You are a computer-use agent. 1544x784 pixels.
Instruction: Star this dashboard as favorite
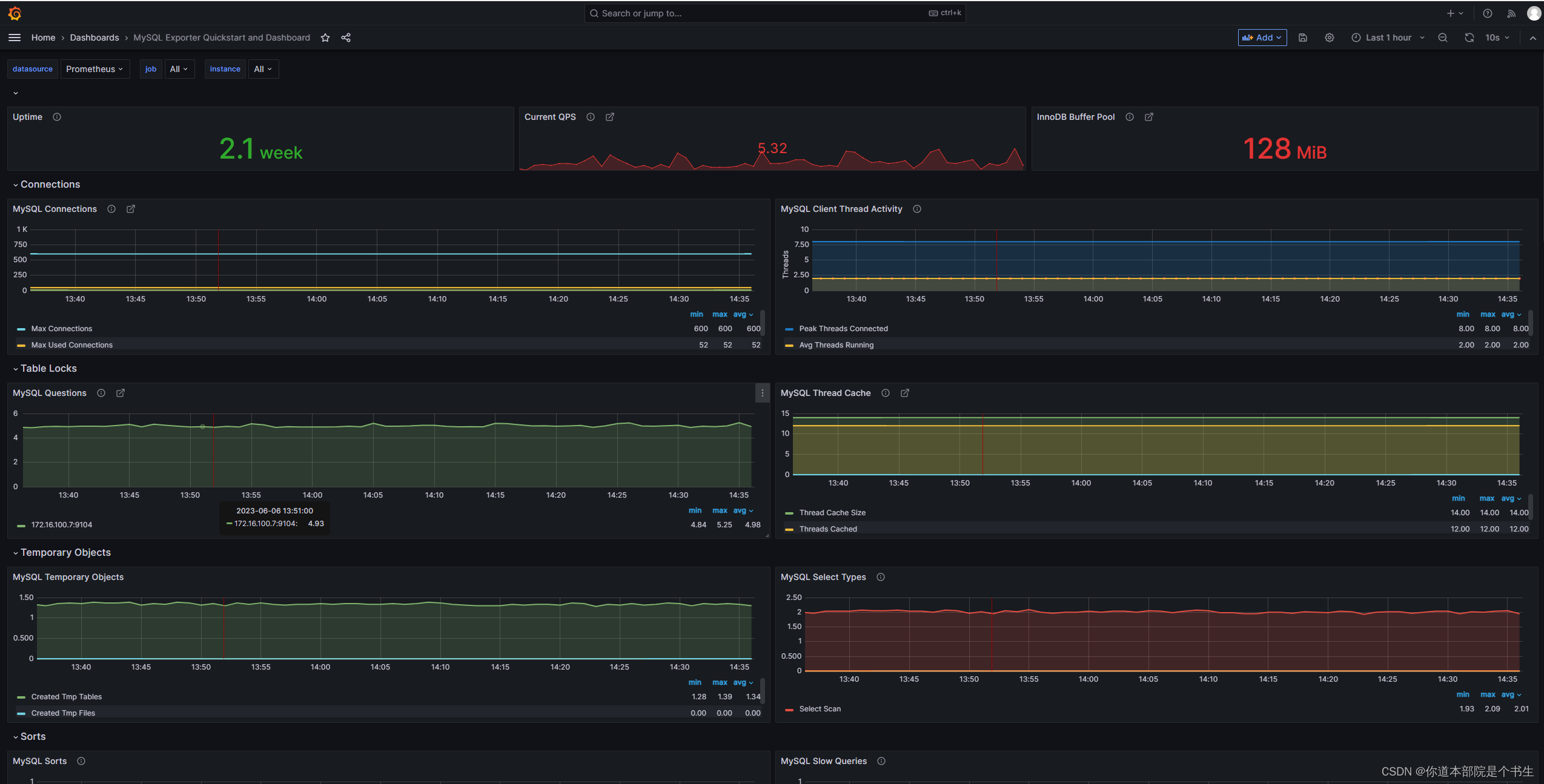click(325, 38)
